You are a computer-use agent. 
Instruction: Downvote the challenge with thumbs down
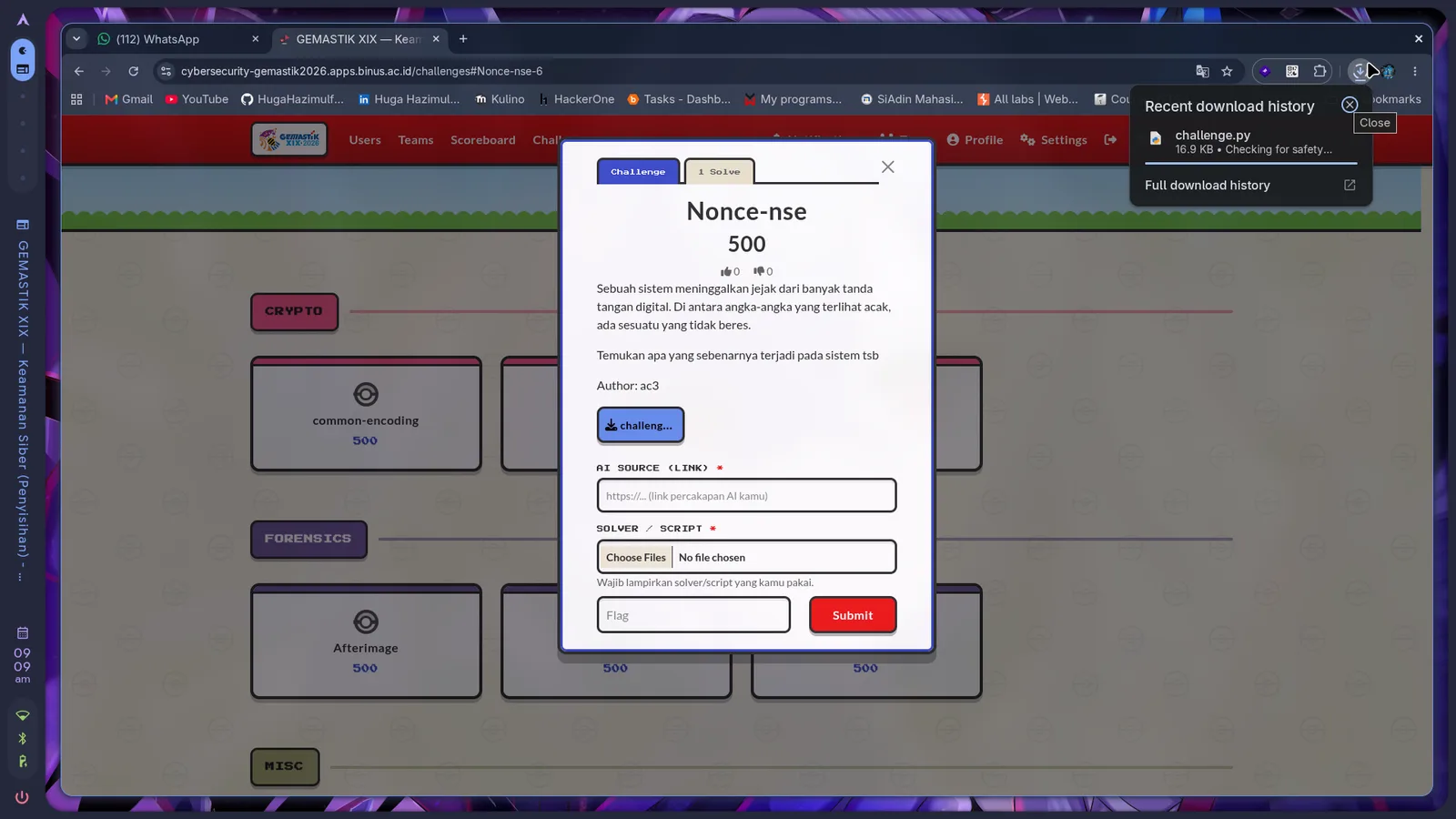click(763, 271)
